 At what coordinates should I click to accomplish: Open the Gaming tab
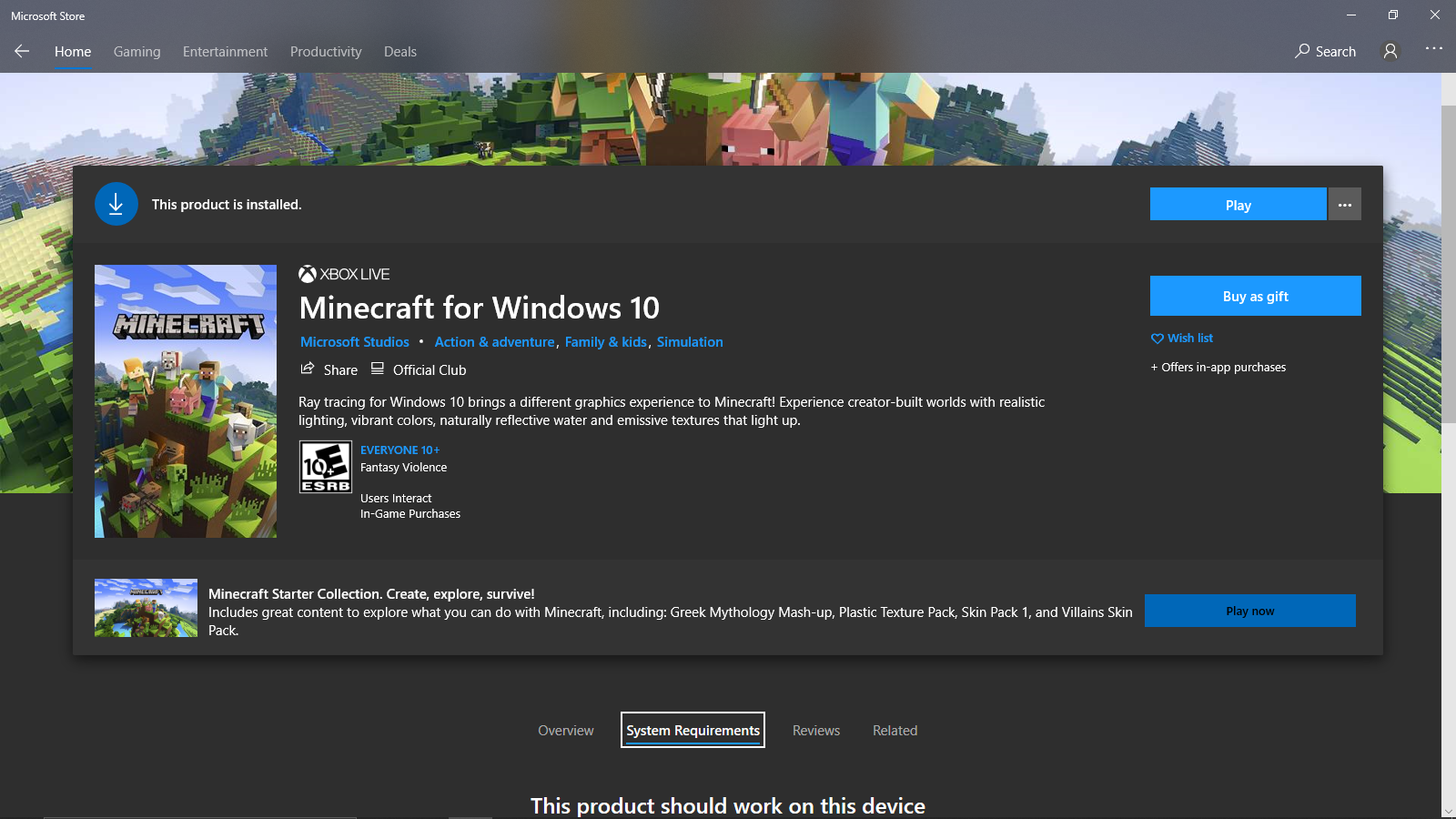(137, 52)
